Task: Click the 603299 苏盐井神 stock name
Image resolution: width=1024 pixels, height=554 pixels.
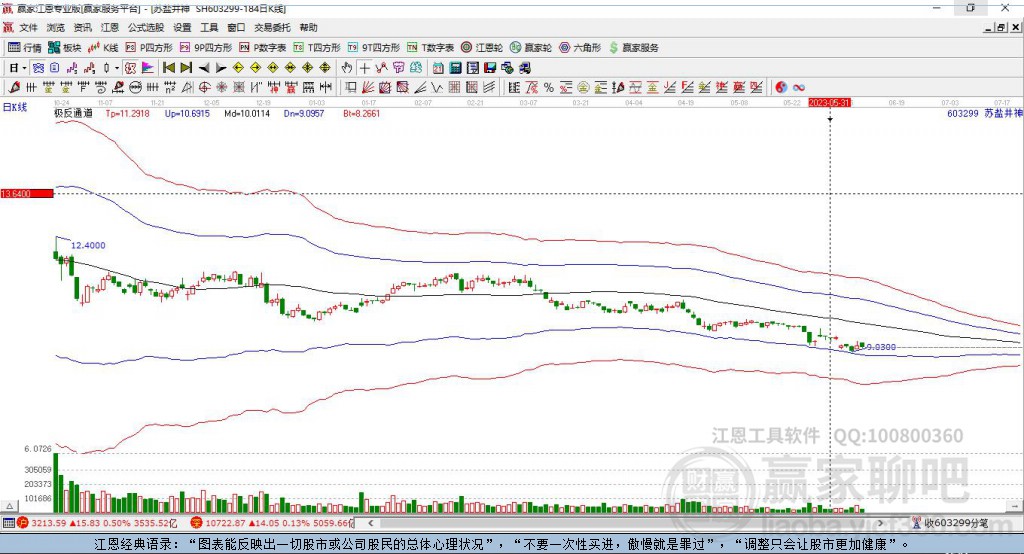Action: tap(985, 113)
